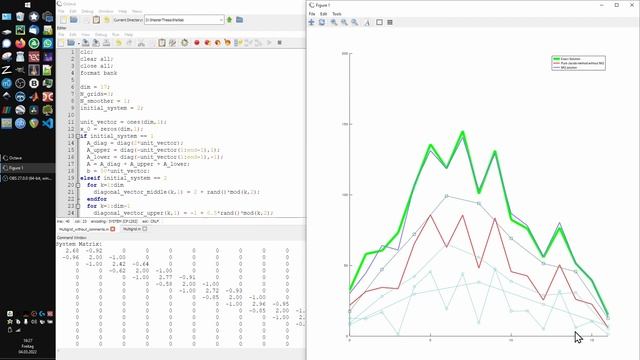Launch Visual Studio Code from the taskbar icons

tap(47, 123)
